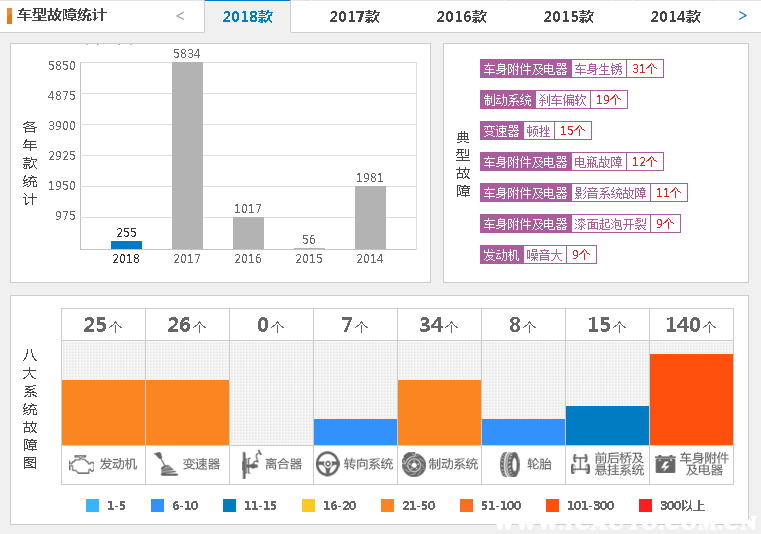Click the battery (车身附件及电器) icon
This screenshot has width=761, height=534.
click(x=665, y=464)
